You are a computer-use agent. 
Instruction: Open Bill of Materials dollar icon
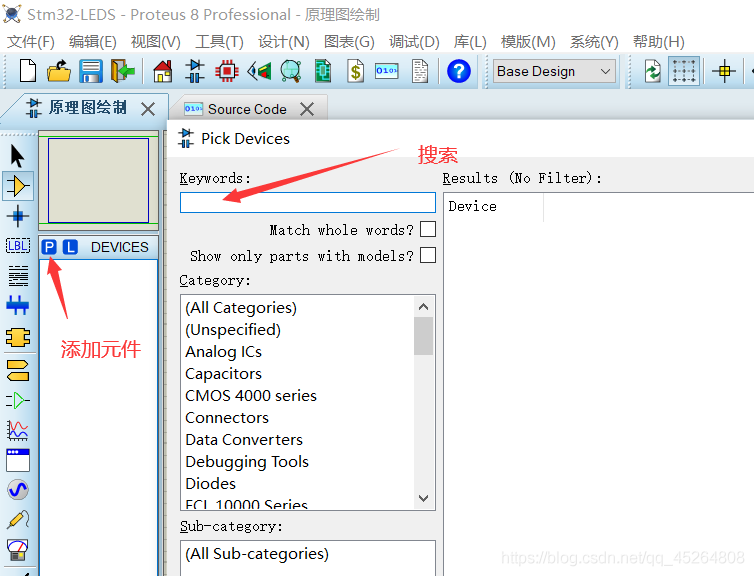pos(355,71)
